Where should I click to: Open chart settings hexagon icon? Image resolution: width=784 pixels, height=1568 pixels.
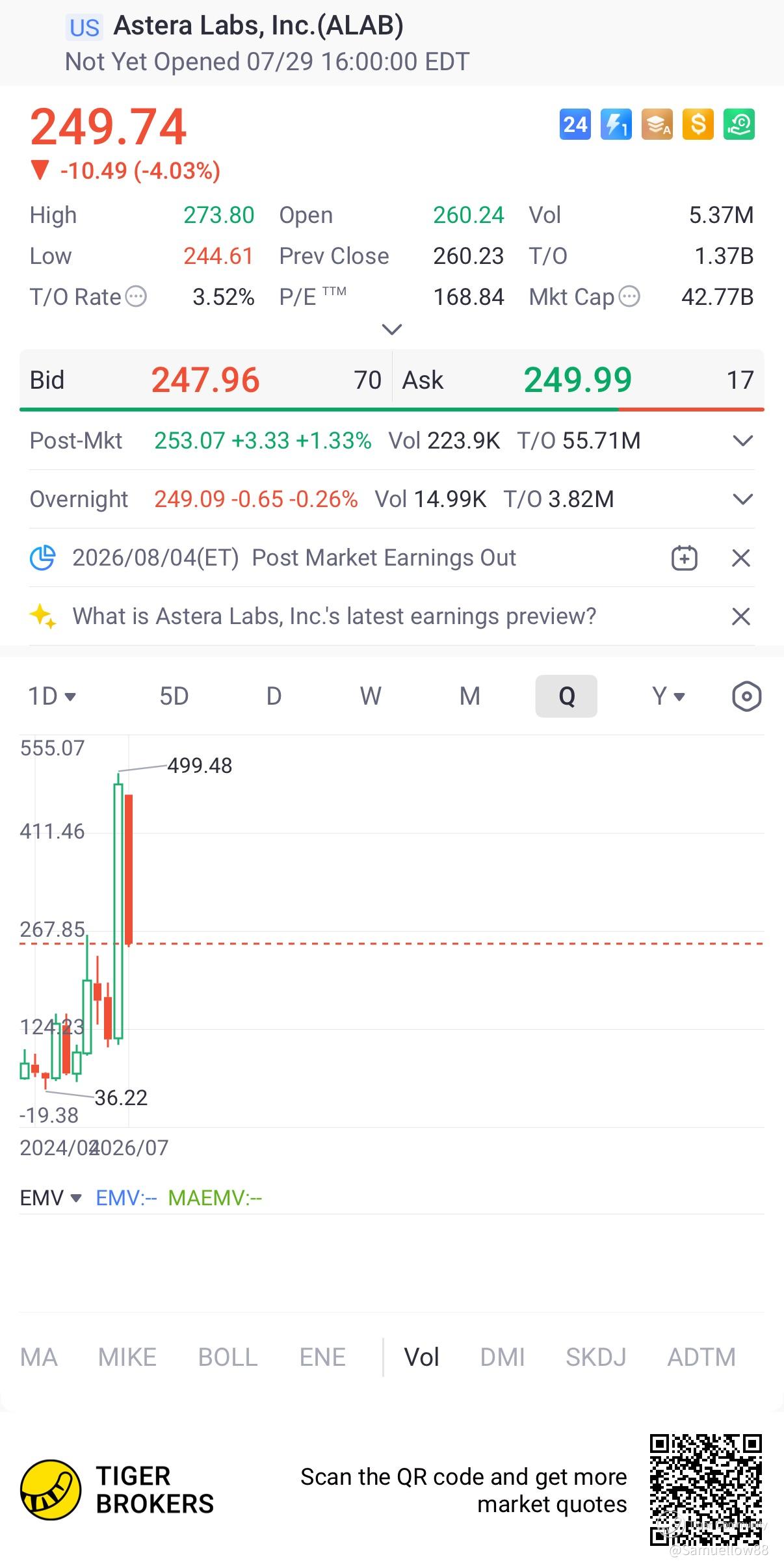(746, 696)
